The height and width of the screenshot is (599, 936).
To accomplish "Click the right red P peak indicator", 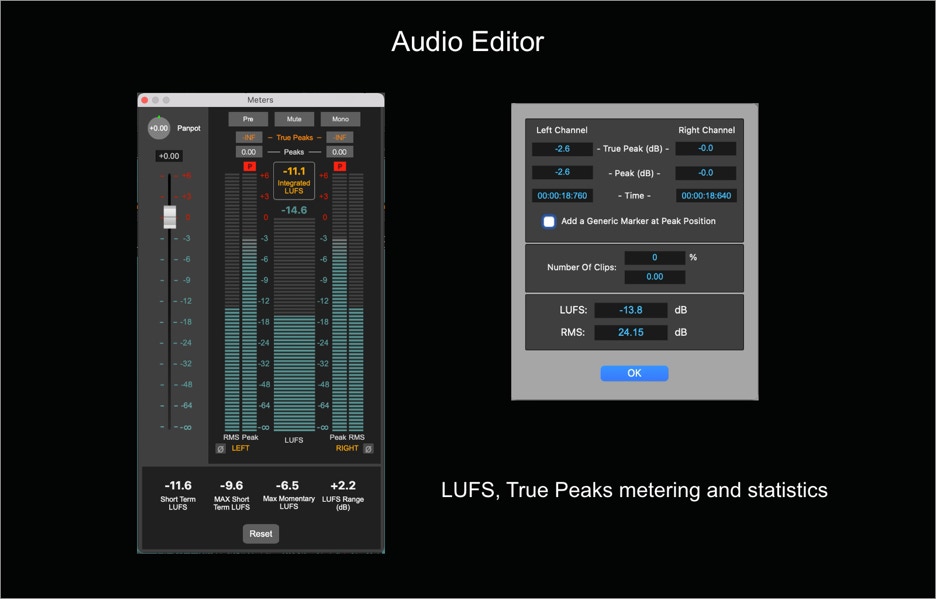I will (x=340, y=166).
